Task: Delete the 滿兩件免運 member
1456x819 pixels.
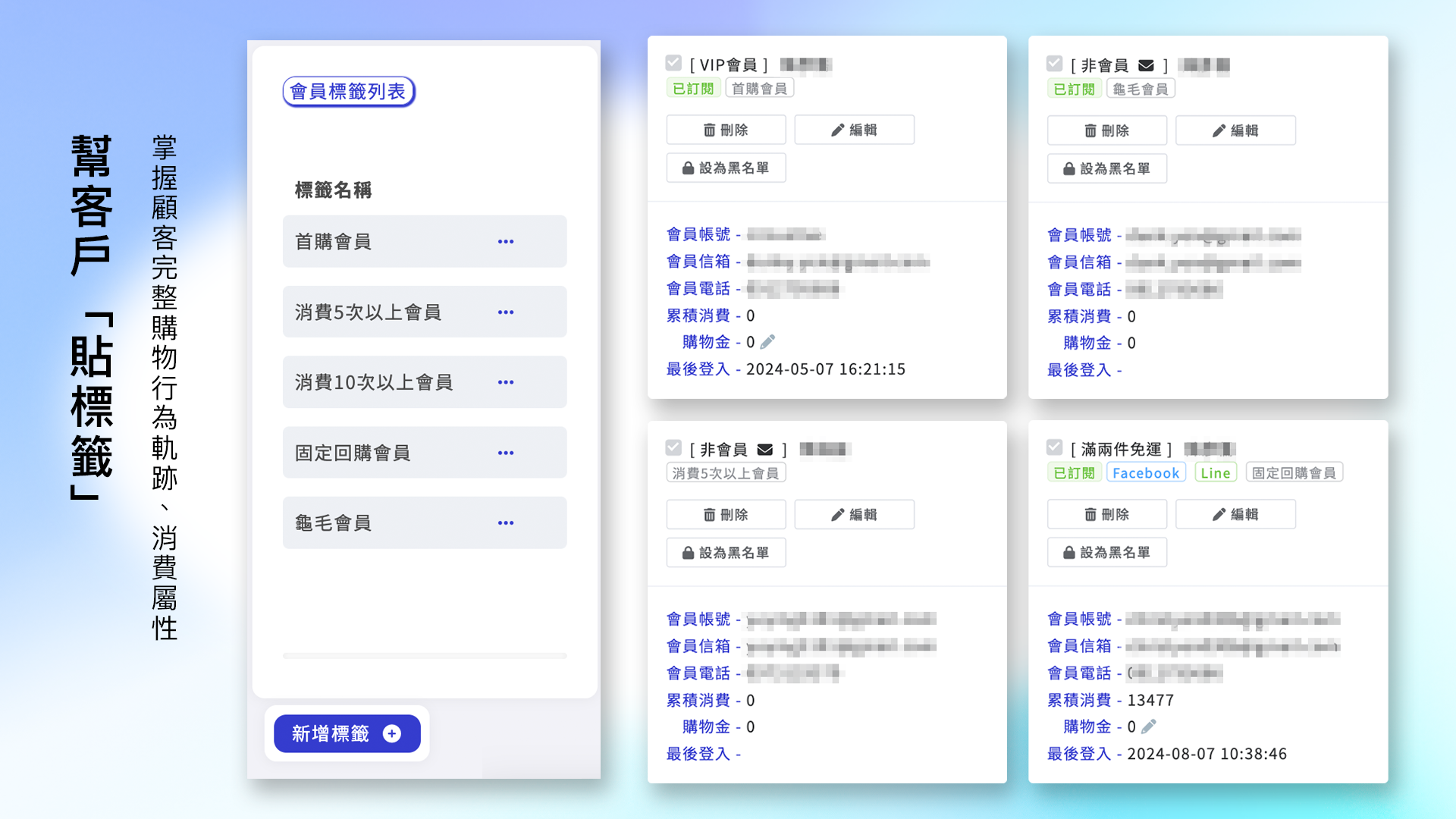Action: pos(1106,514)
